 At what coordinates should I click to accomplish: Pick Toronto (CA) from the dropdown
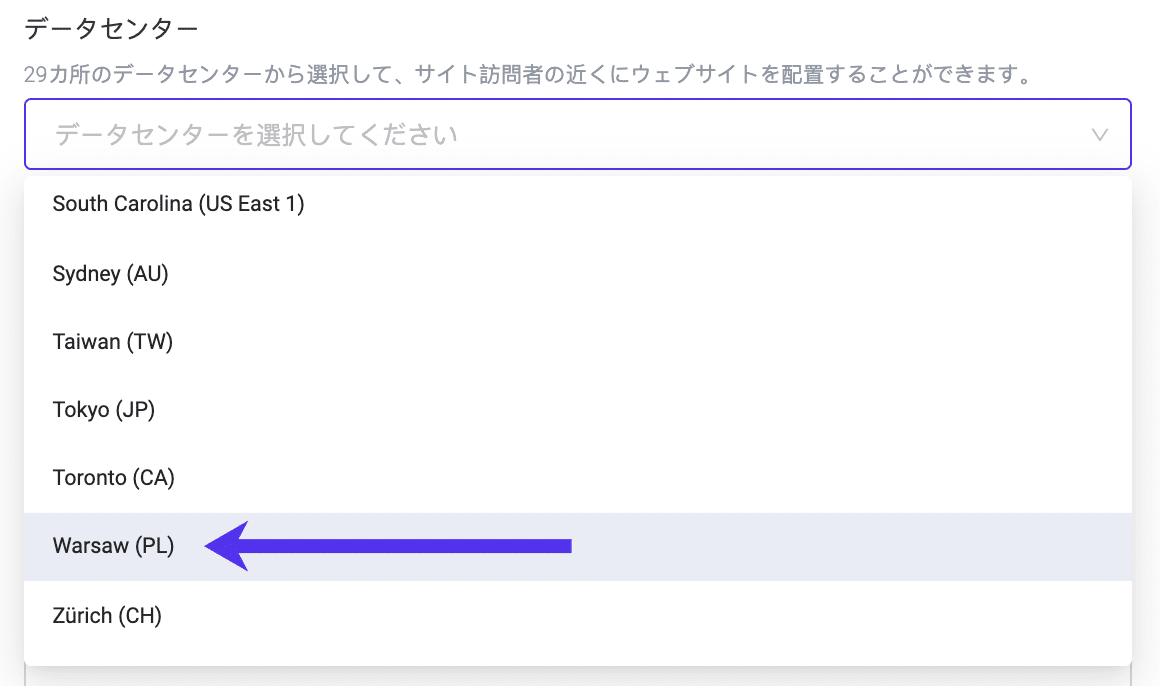[113, 477]
